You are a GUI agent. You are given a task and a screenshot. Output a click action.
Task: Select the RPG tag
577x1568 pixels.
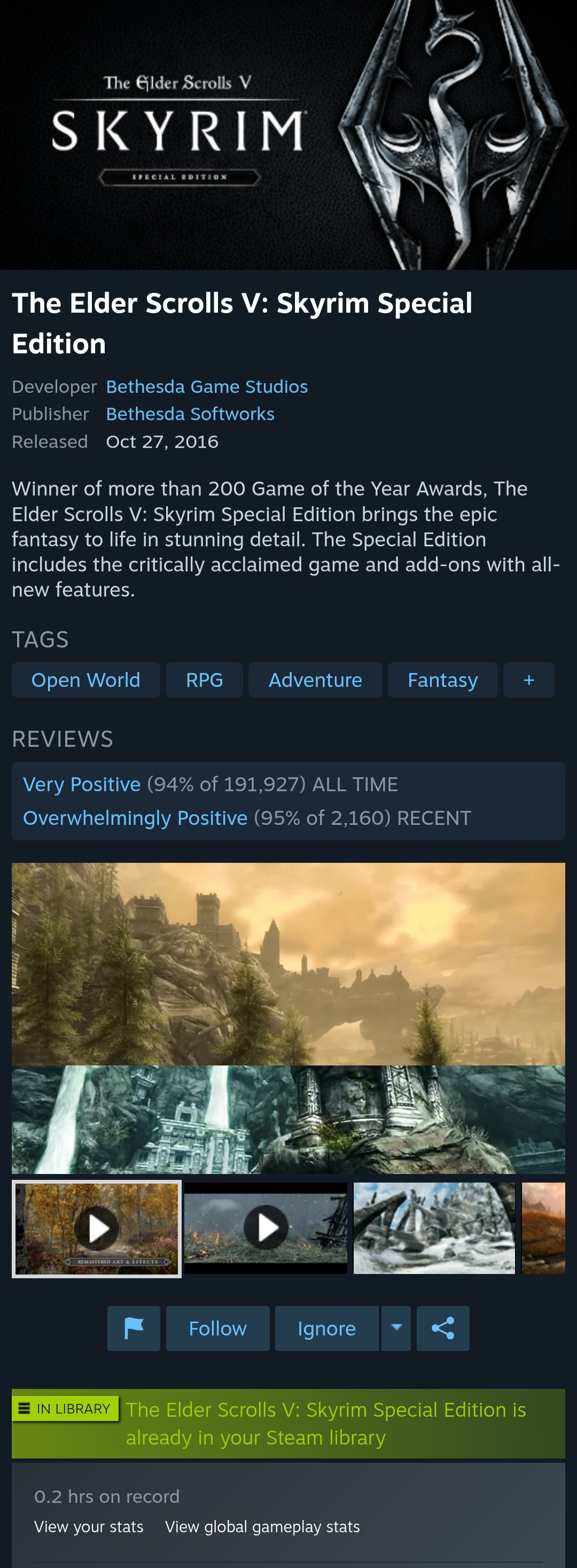coord(204,680)
